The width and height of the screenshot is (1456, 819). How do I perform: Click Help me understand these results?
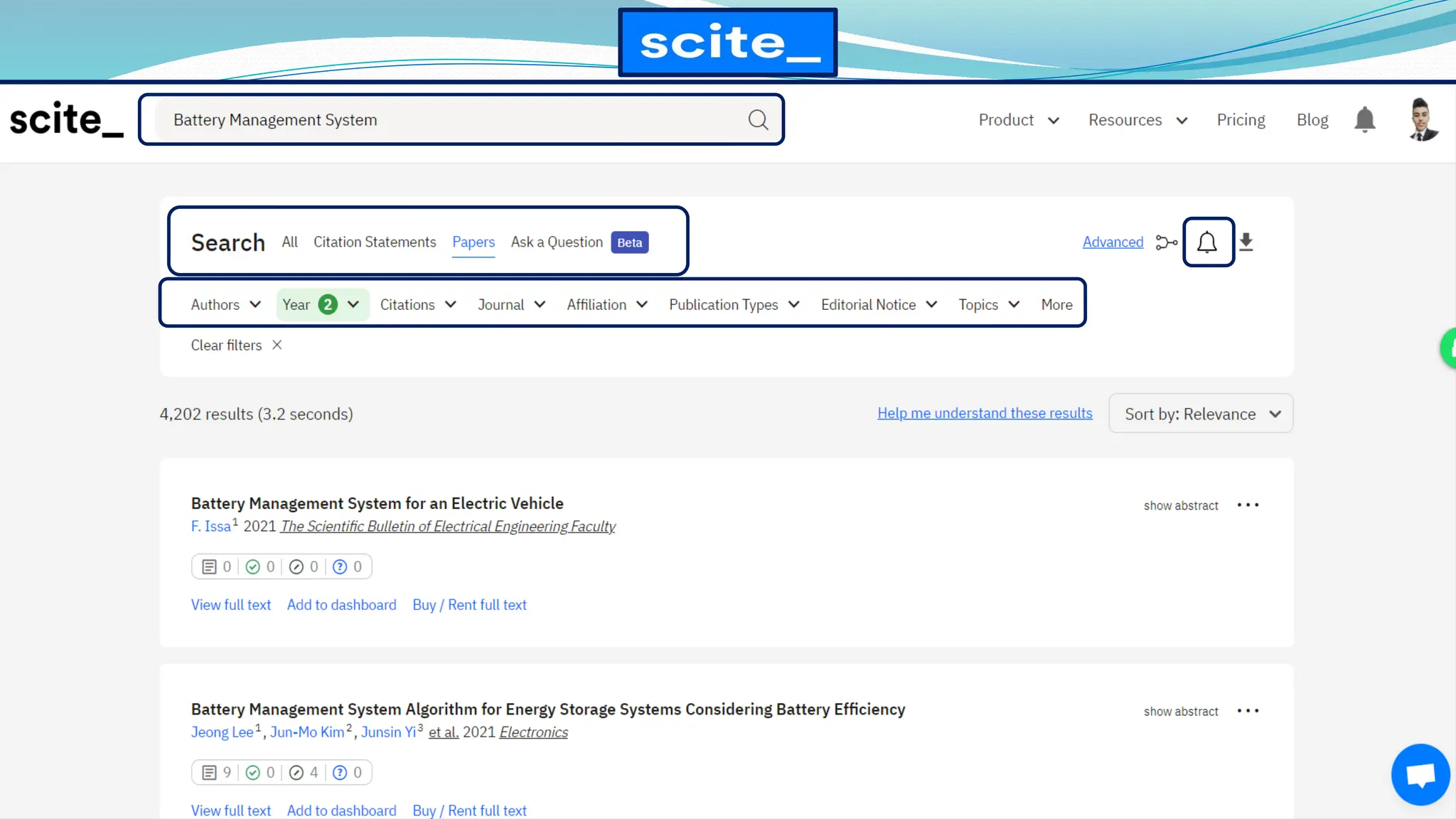pos(985,414)
